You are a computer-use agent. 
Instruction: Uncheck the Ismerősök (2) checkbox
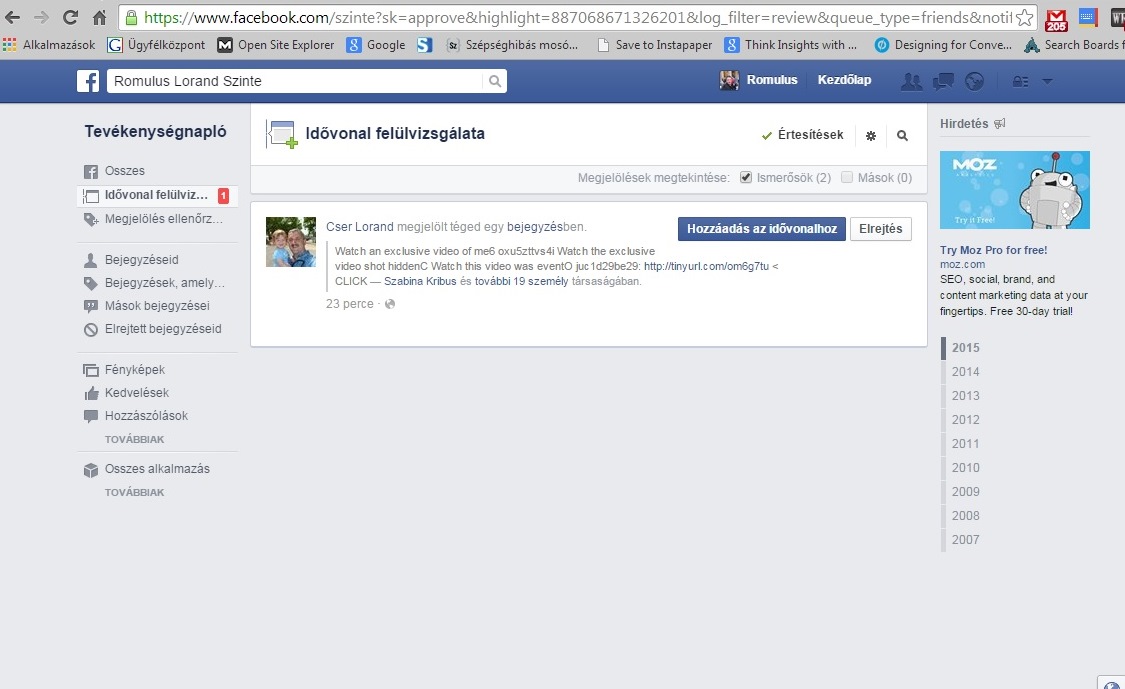746,177
